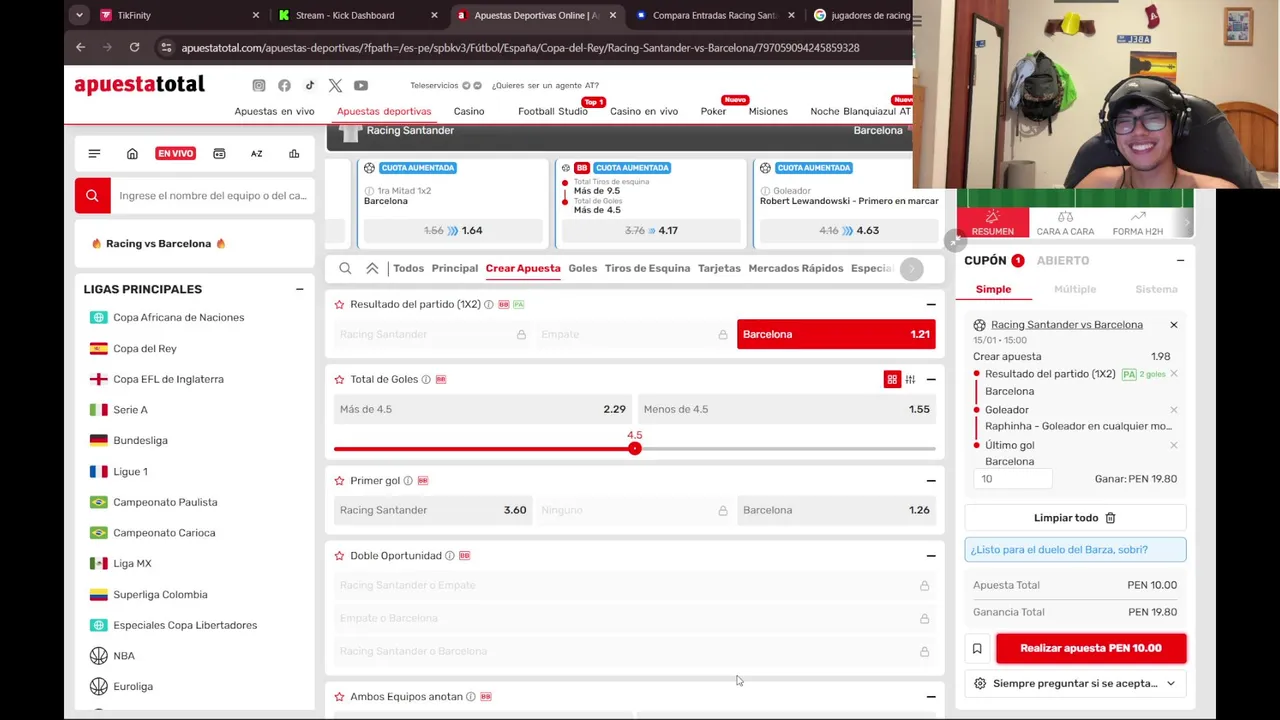Switch Total de Goles to grid view
The width and height of the screenshot is (1280, 720).
[x=892, y=379]
